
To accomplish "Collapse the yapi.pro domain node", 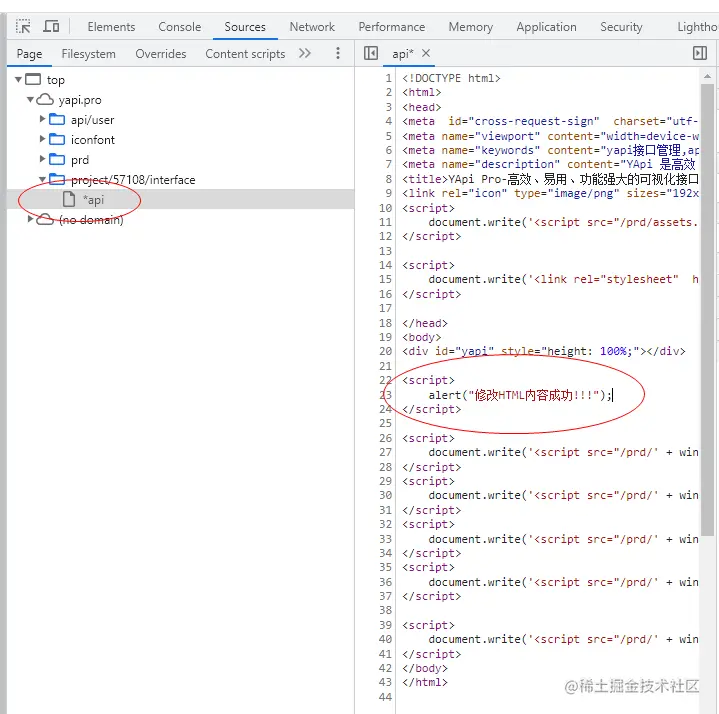I will pos(30,99).
